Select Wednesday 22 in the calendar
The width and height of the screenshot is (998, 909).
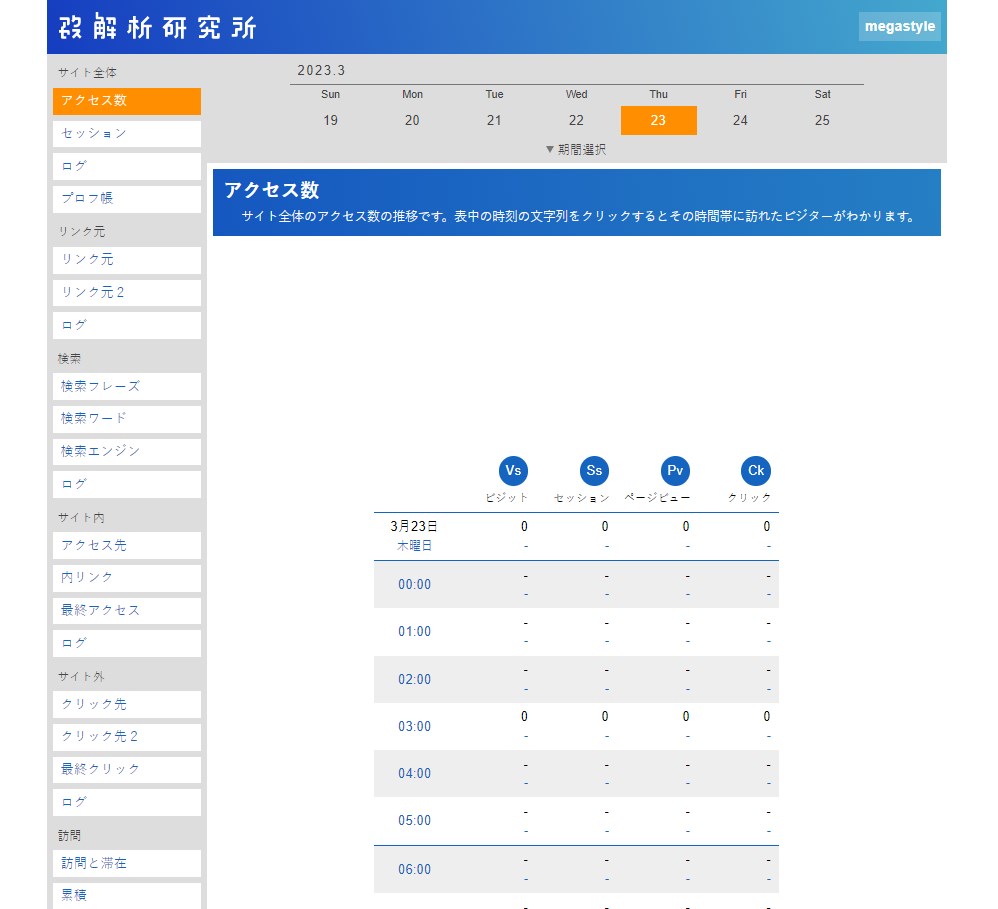pyautogui.click(x=576, y=120)
